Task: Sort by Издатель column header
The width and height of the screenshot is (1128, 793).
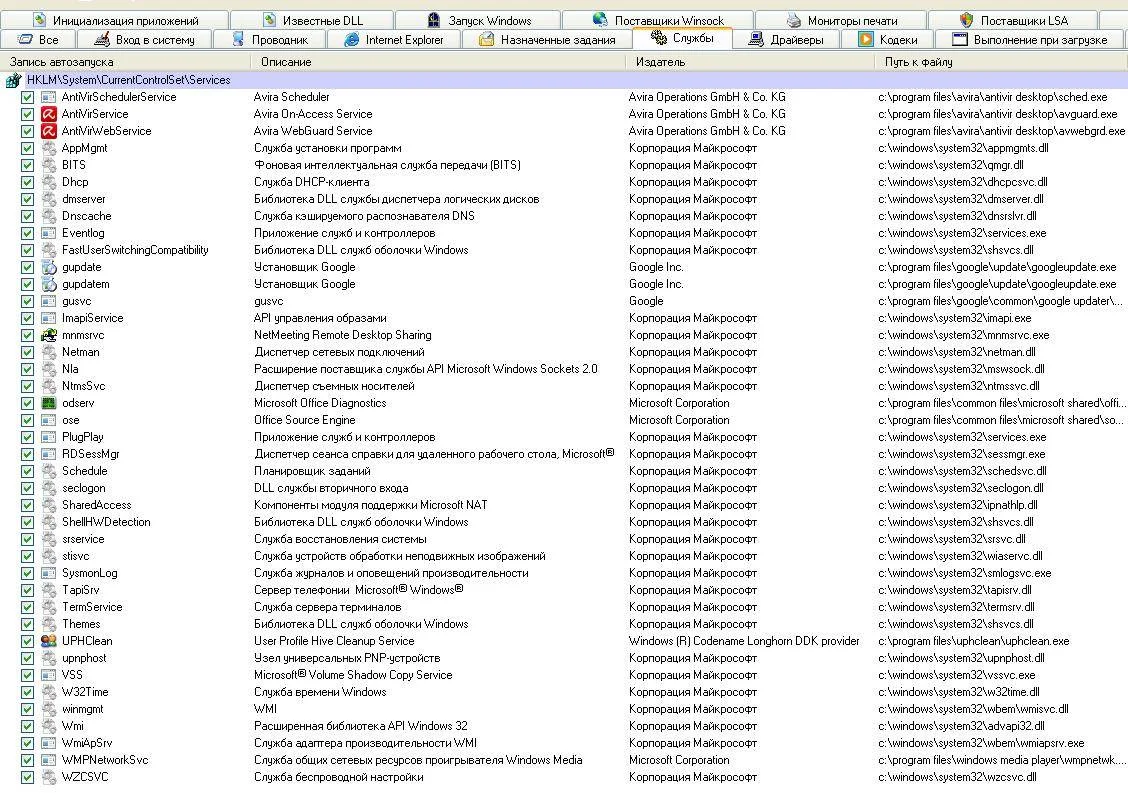Action: coord(751,62)
